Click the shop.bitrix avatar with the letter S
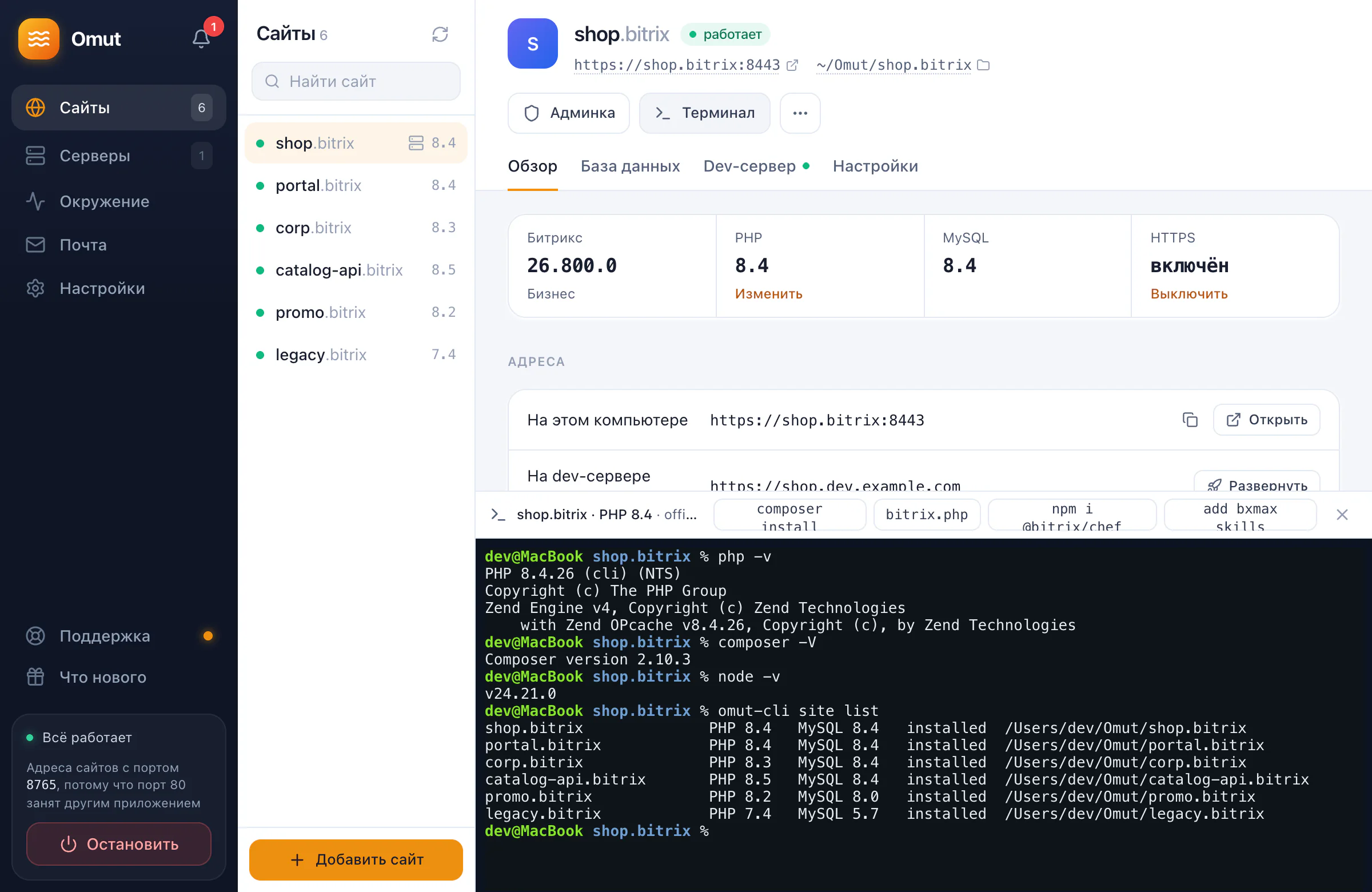Image resolution: width=1372 pixels, height=892 pixels. point(532,43)
